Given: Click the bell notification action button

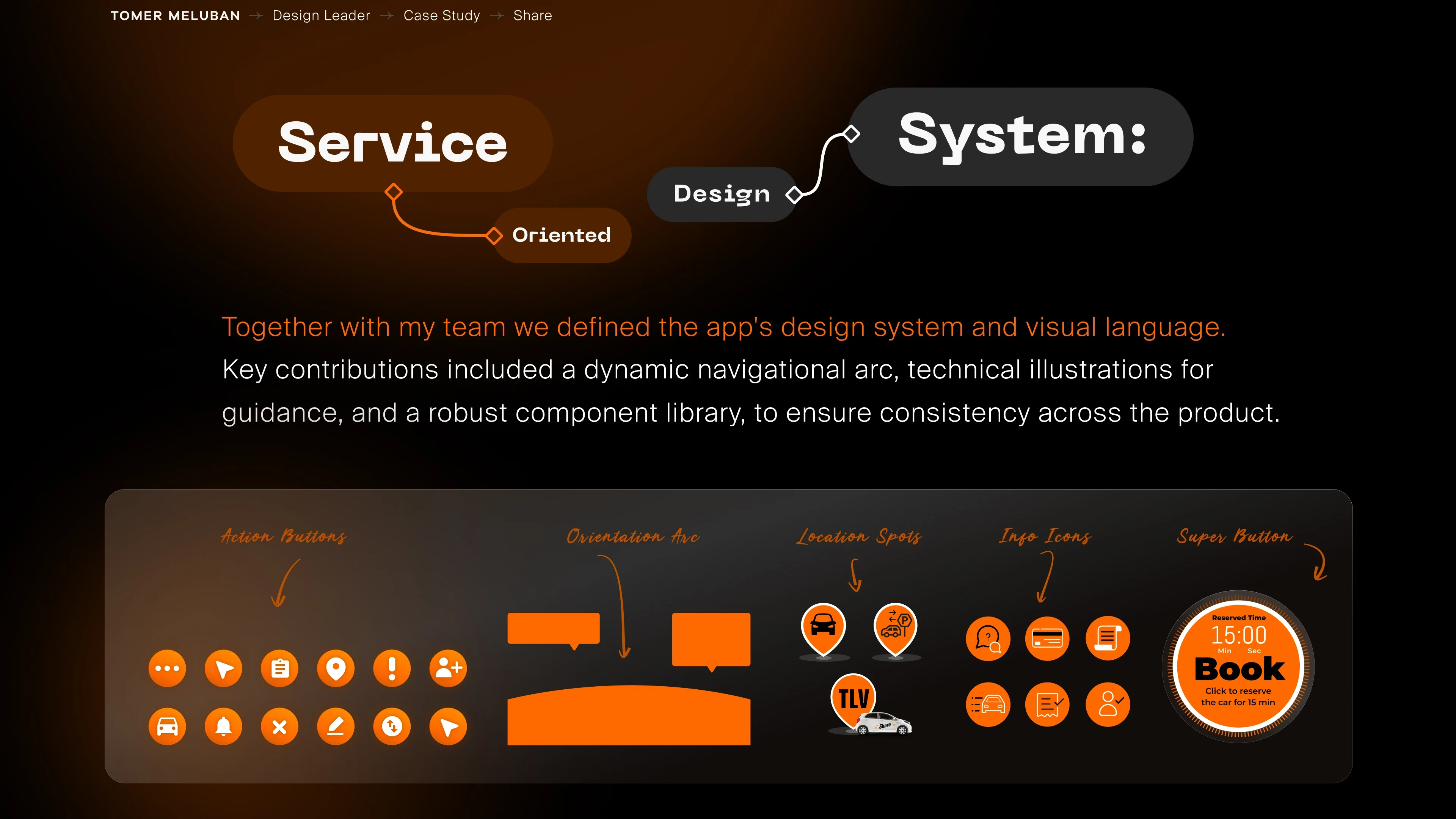Looking at the screenshot, I should 223,726.
